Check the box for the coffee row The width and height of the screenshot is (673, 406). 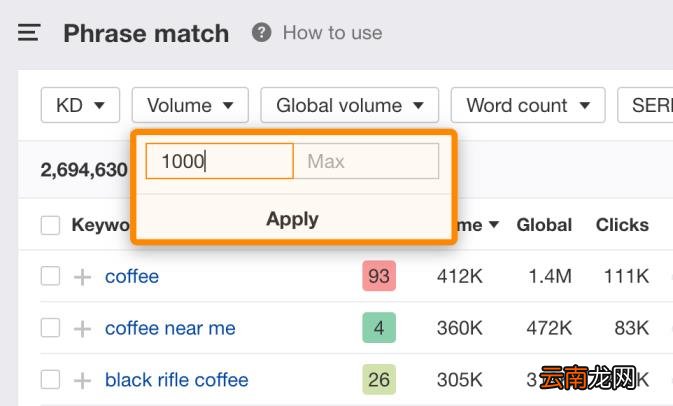click(50, 276)
